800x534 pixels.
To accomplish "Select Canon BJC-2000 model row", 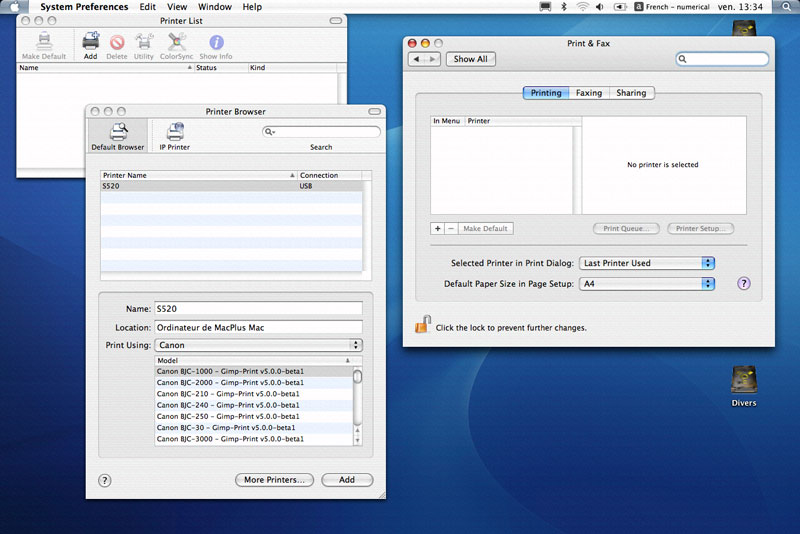I will (x=254, y=383).
